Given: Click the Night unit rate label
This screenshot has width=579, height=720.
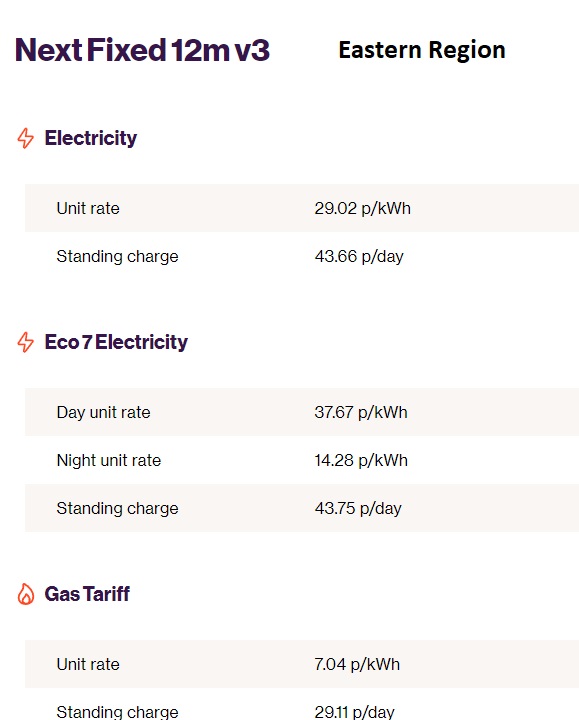Looking at the screenshot, I should pyautogui.click(x=109, y=460).
